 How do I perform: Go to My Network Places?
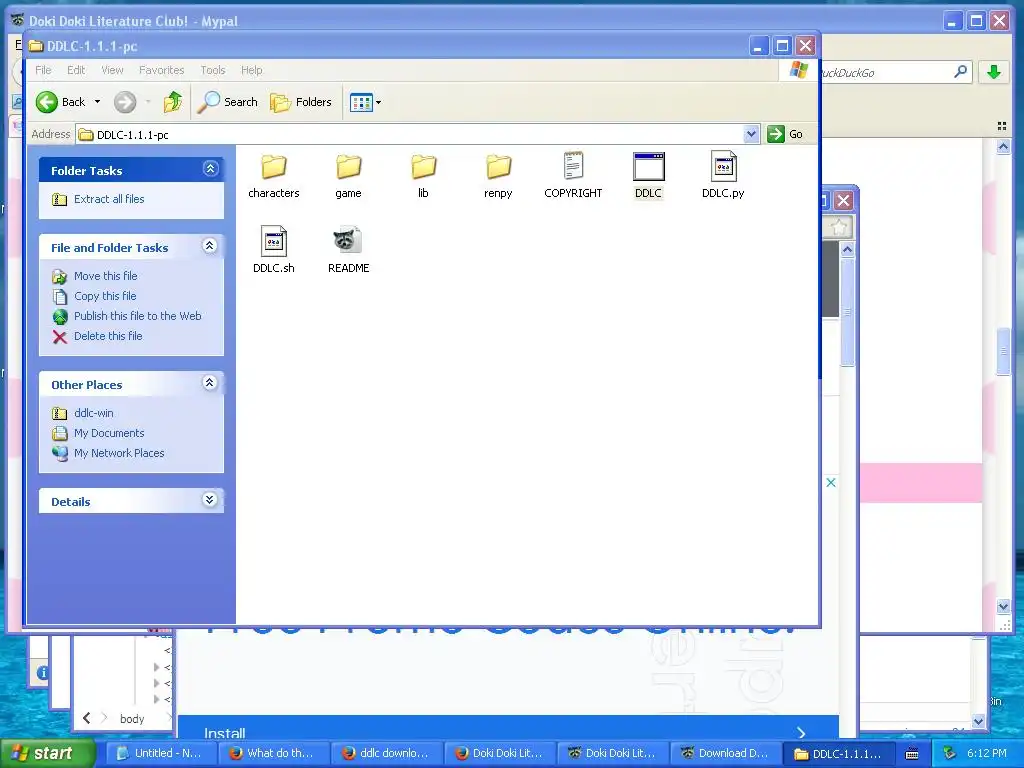tap(108, 453)
